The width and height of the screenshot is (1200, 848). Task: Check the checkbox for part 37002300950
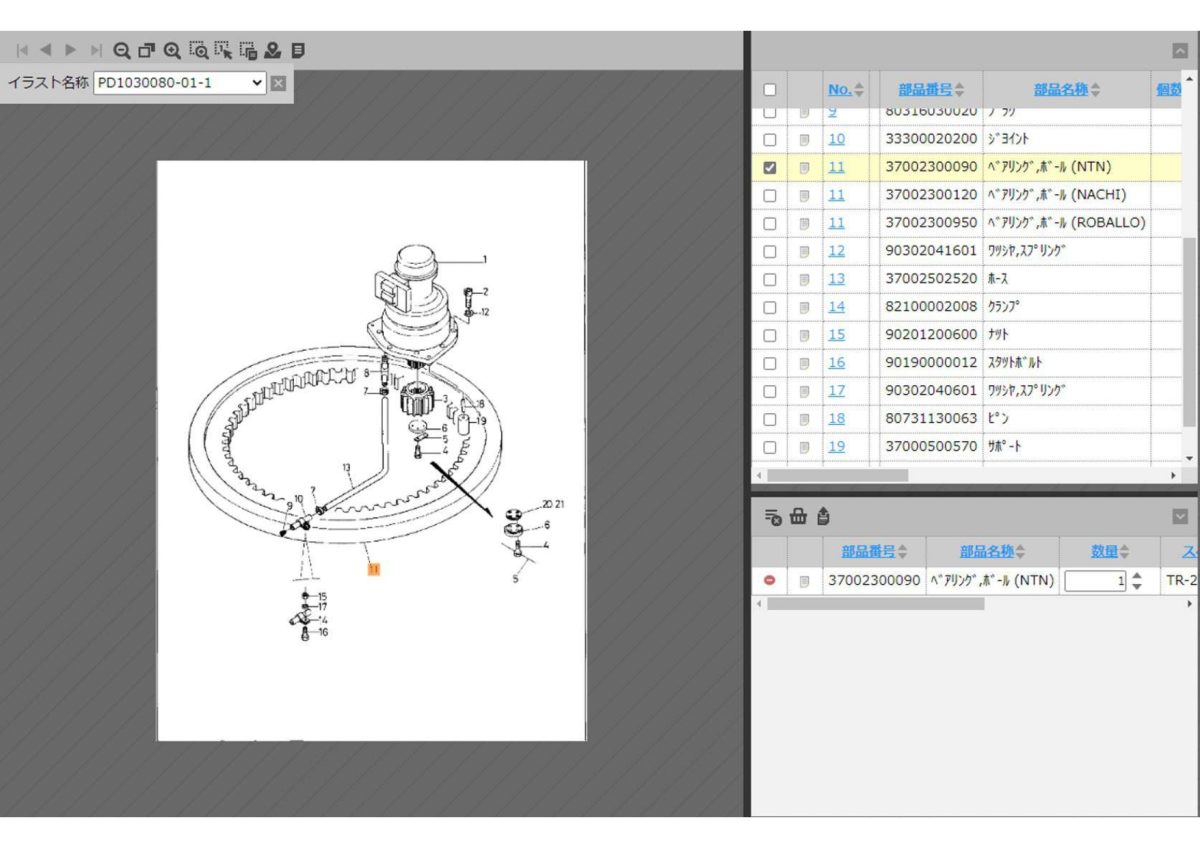tap(770, 223)
